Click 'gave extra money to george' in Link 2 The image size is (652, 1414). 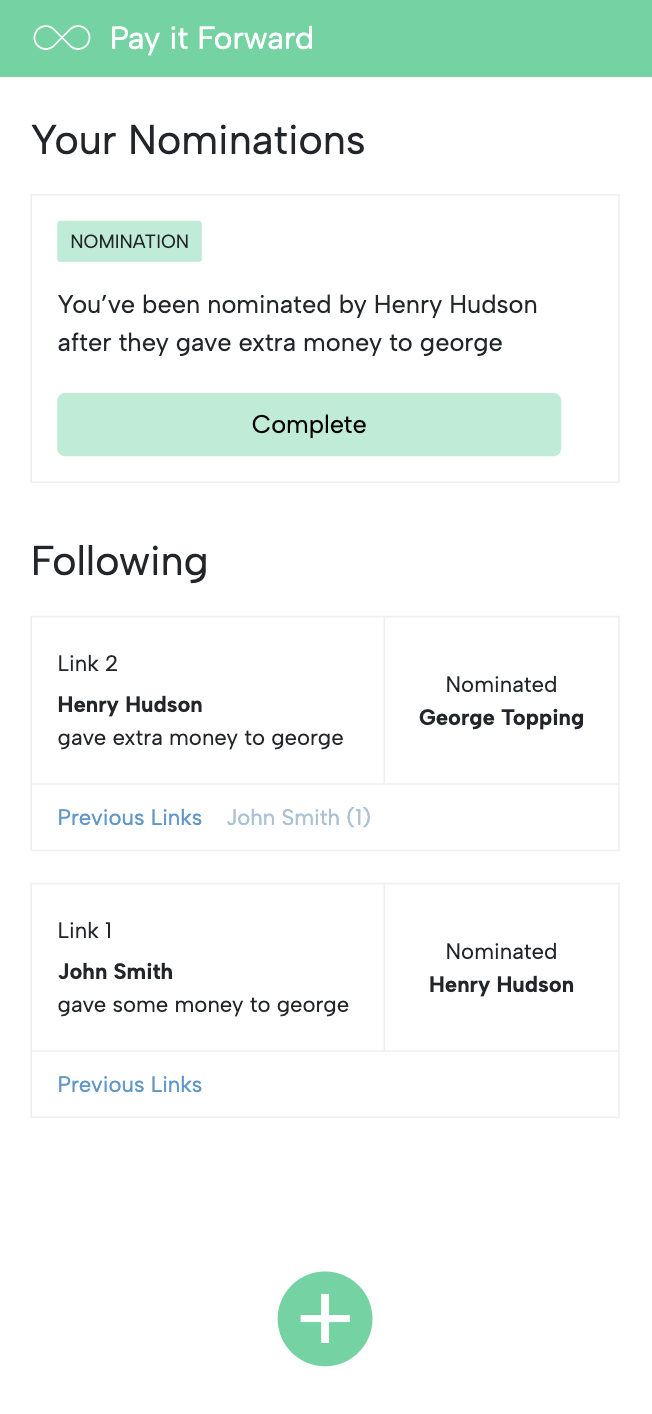pyautogui.click(x=200, y=738)
